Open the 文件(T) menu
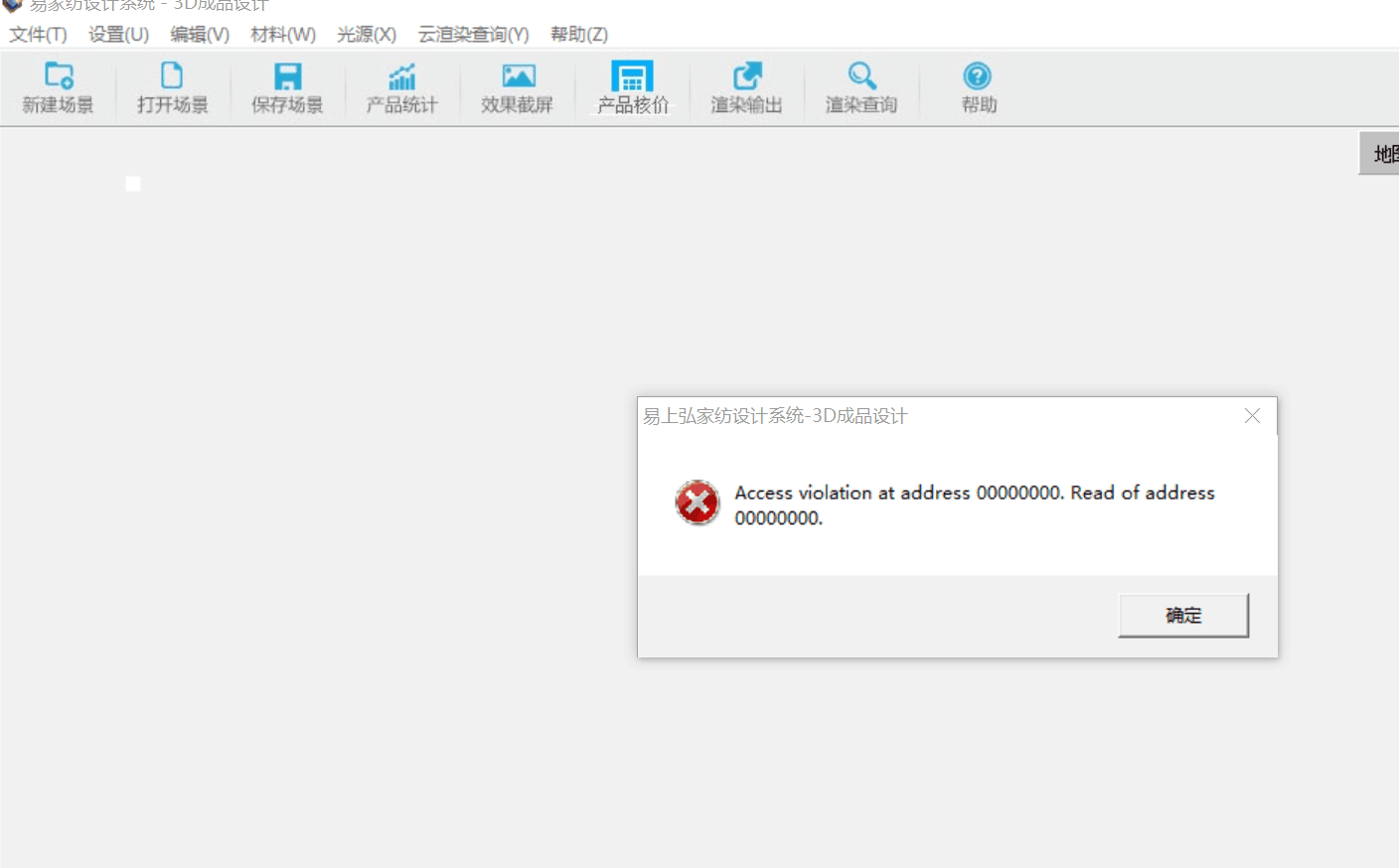1399x868 pixels. (x=38, y=35)
